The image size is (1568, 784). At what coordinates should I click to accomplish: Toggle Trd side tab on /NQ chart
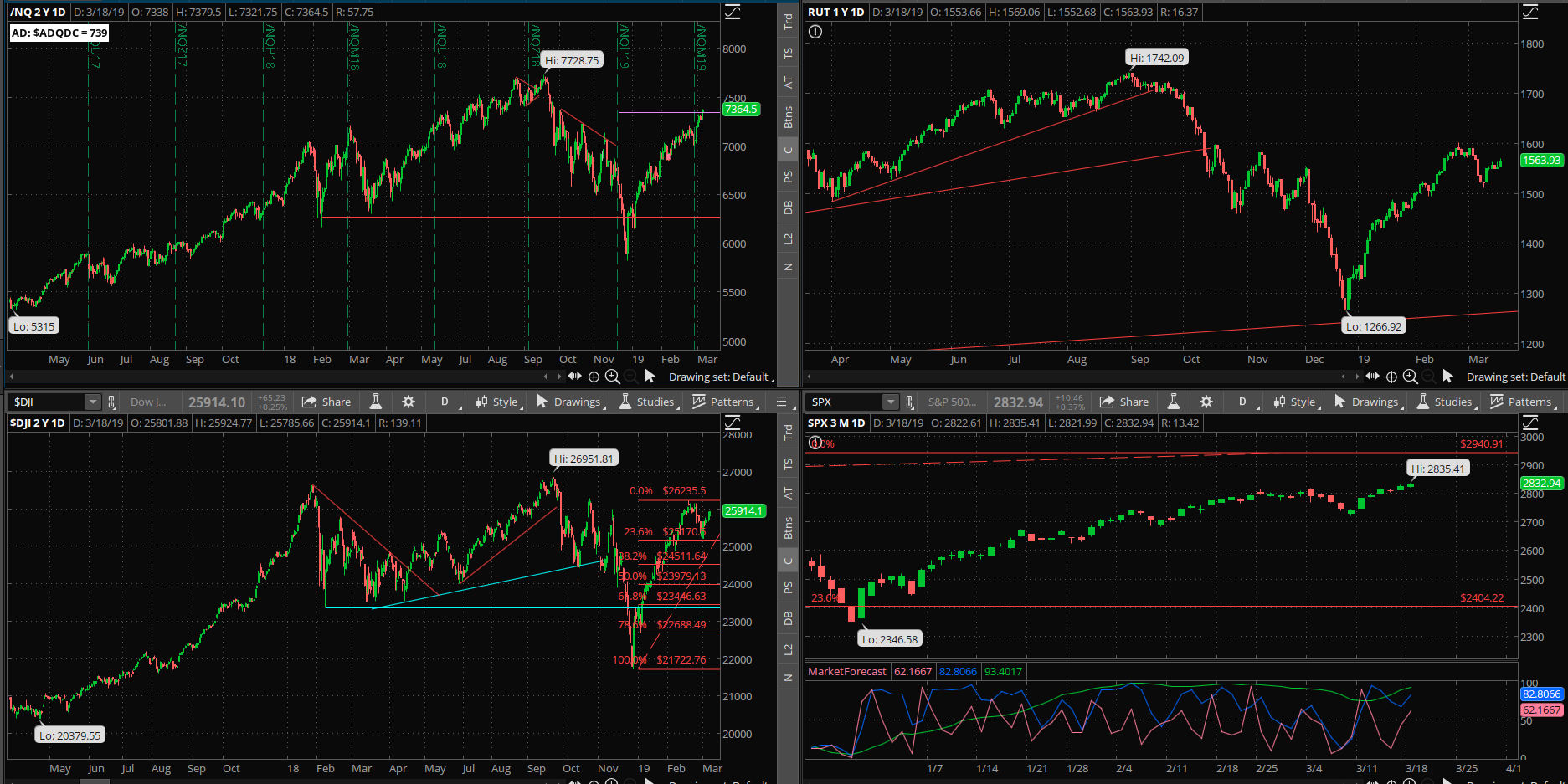[x=788, y=22]
